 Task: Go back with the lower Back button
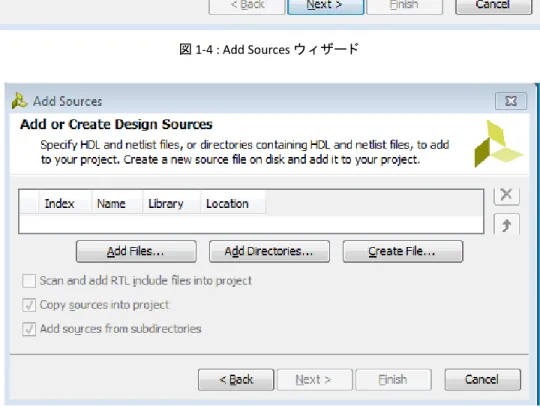coord(236,379)
